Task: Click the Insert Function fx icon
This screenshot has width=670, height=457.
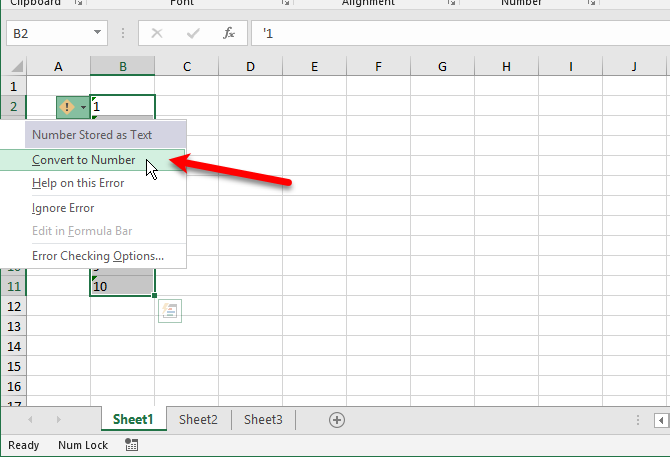Action: tap(228, 33)
